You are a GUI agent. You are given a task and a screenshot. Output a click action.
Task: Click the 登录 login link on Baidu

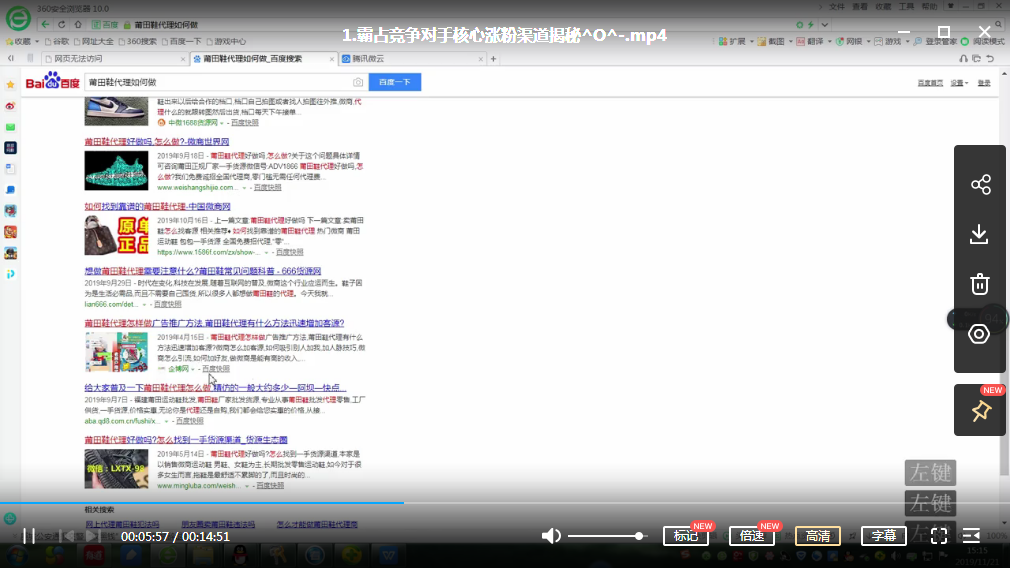[x=984, y=83]
